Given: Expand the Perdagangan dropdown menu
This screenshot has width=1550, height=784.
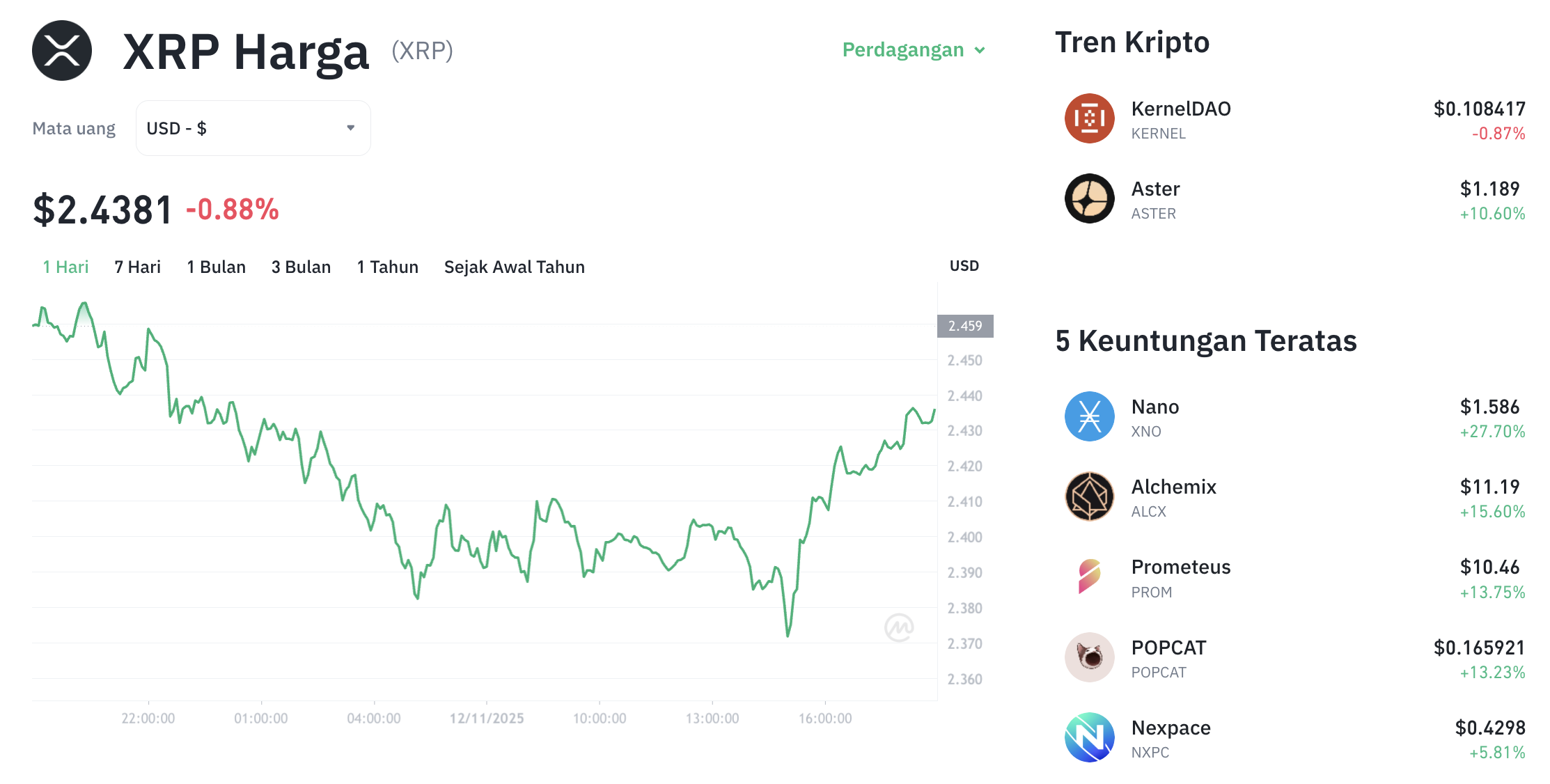Looking at the screenshot, I should [912, 49].
